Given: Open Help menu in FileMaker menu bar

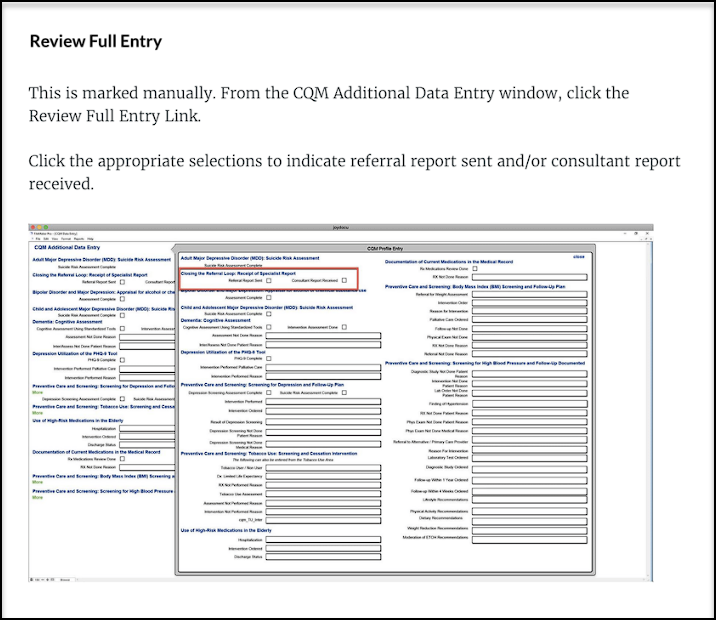Looking at the screenshot, I should click(90, 239).
